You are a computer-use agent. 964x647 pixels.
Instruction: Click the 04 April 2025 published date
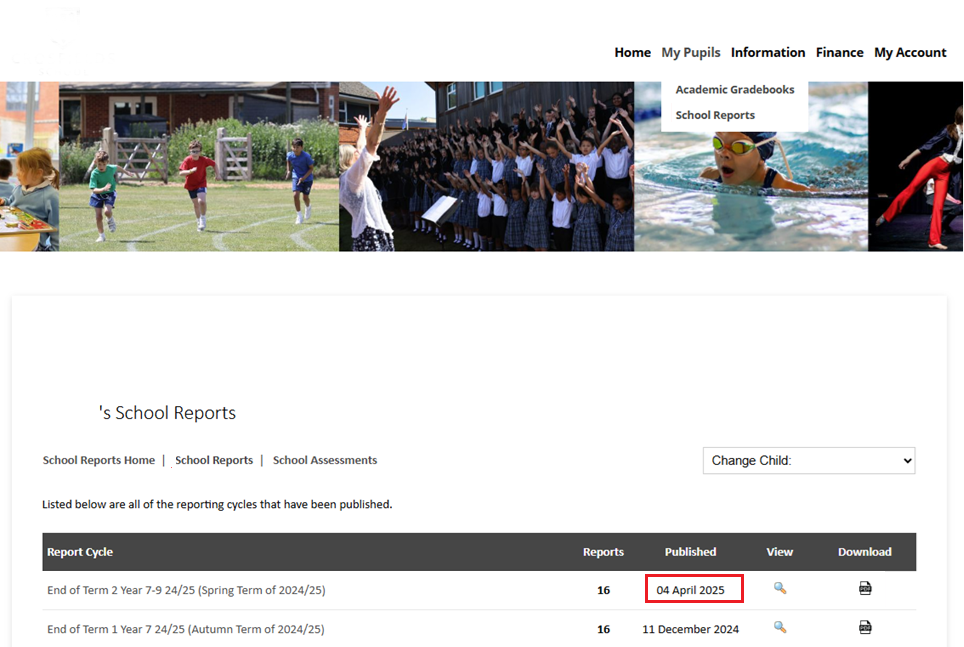tap(690, 590)
